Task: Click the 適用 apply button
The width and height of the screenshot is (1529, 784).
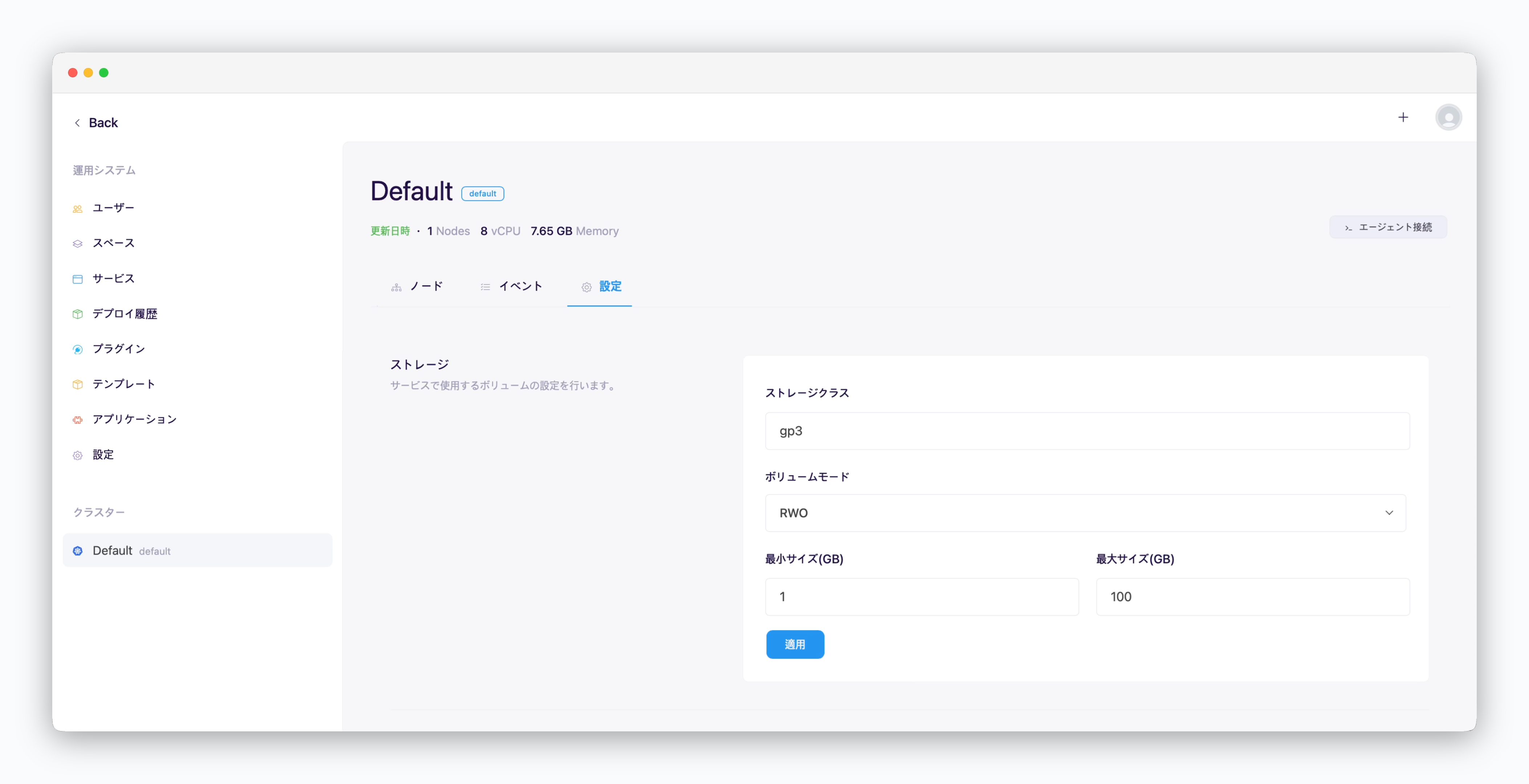Action: click(795, 645)
